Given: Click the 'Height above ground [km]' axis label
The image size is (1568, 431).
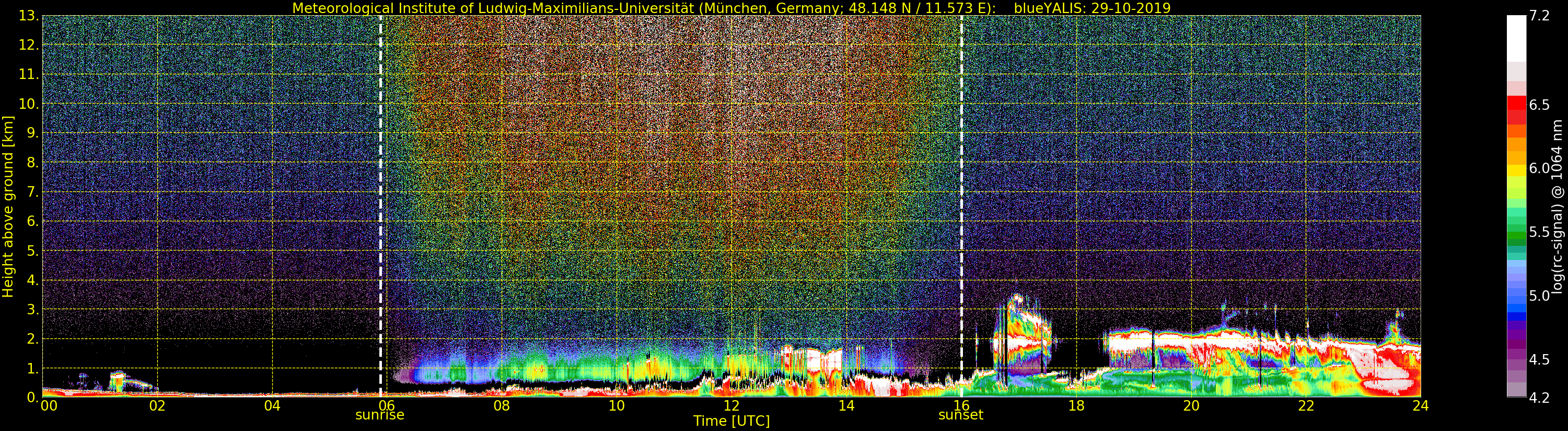Looking at the screenshot, I should pos(8,207).
